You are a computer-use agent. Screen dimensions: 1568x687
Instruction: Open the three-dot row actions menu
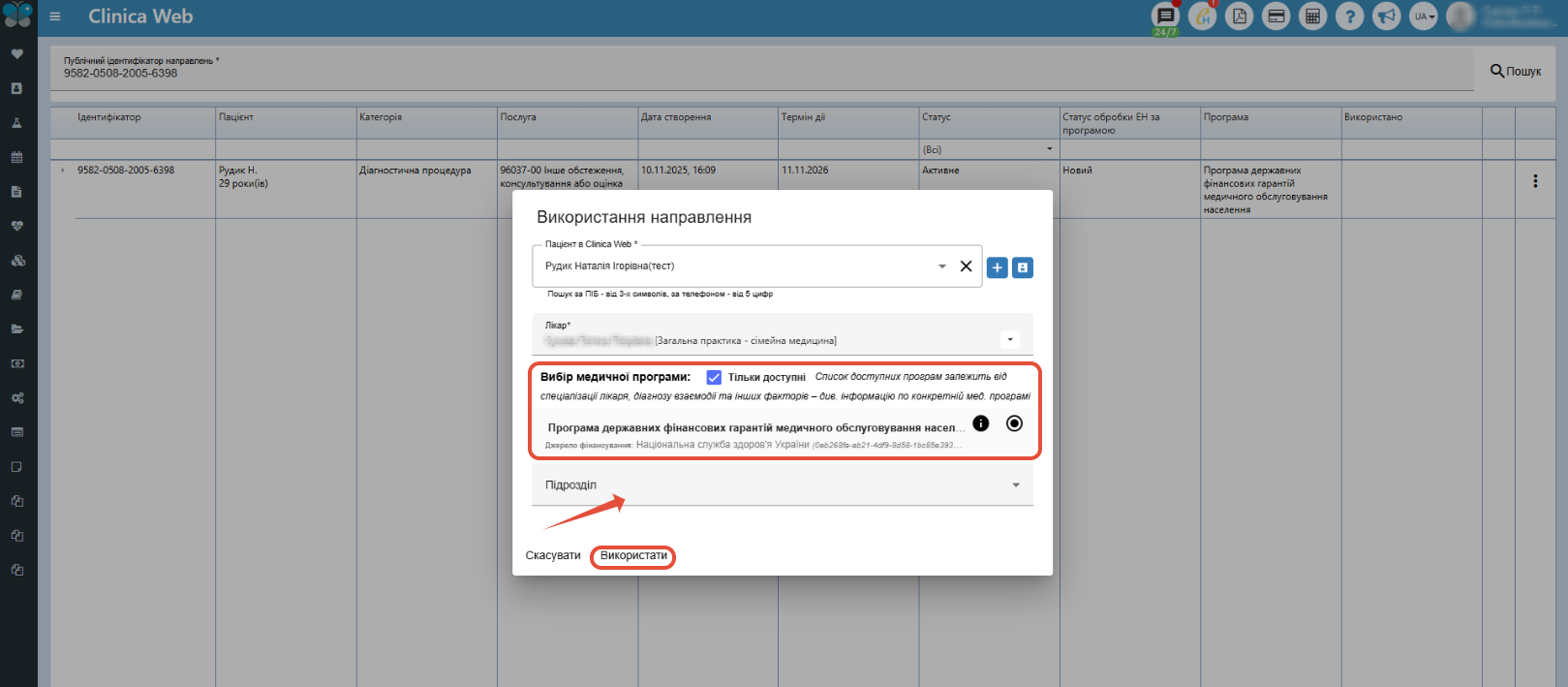point(1535,181)
